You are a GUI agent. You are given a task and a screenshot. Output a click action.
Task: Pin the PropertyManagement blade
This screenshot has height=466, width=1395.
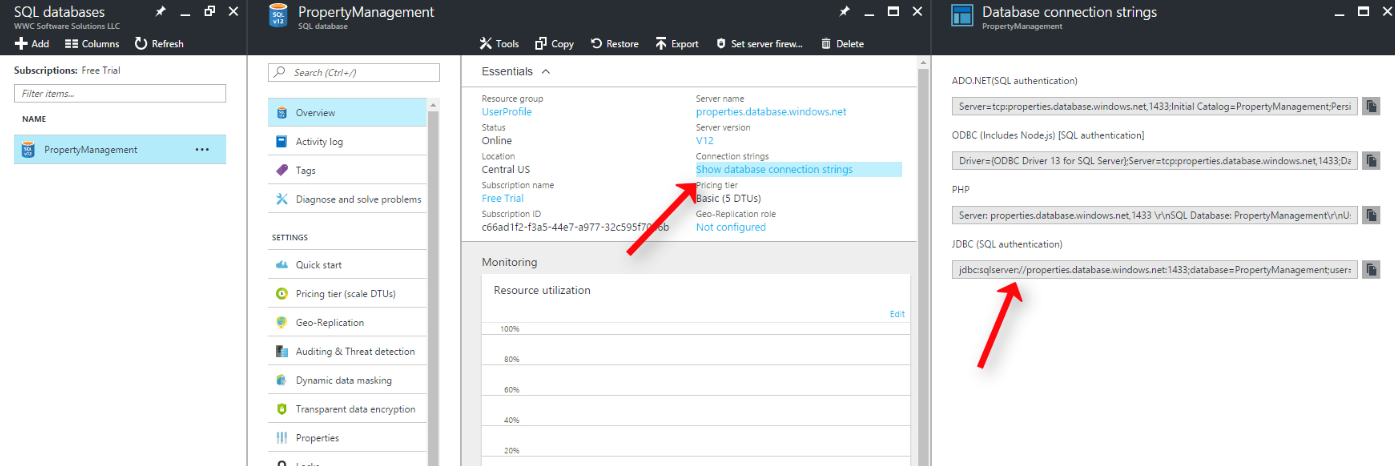point(845,11)
